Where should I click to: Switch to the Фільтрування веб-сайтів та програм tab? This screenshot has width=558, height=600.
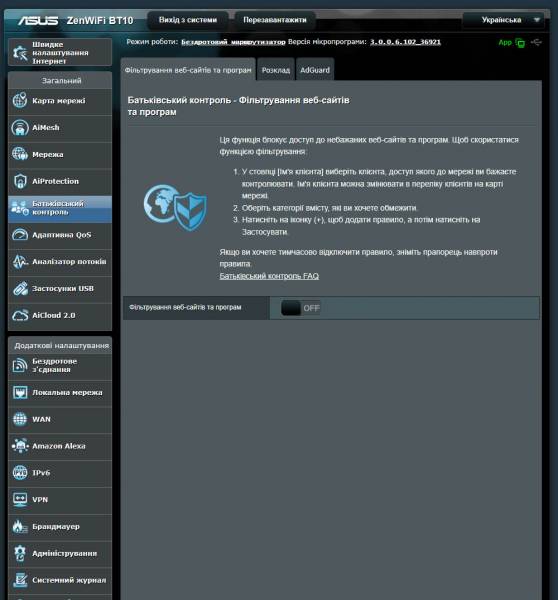pyautogui.click(x=188, y=70)
